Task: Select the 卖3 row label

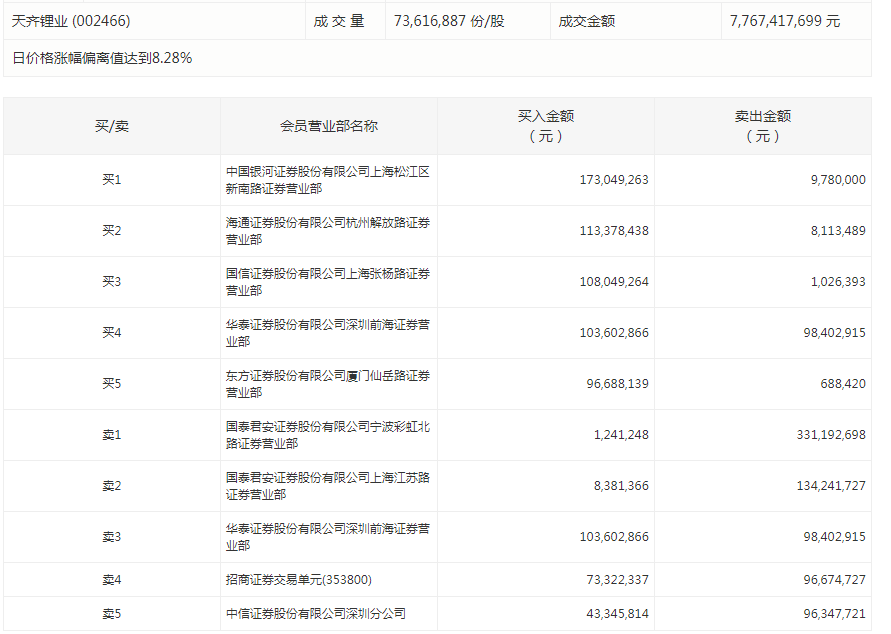Action: (x=112, y=537)
